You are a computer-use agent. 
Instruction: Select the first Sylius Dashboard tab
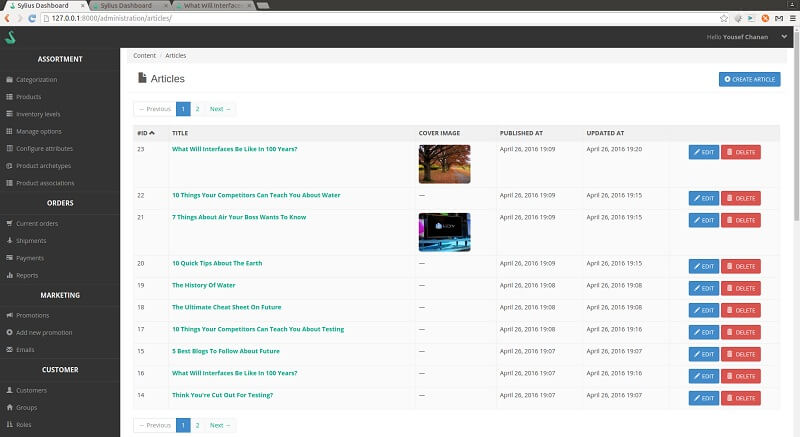(45, 6)
